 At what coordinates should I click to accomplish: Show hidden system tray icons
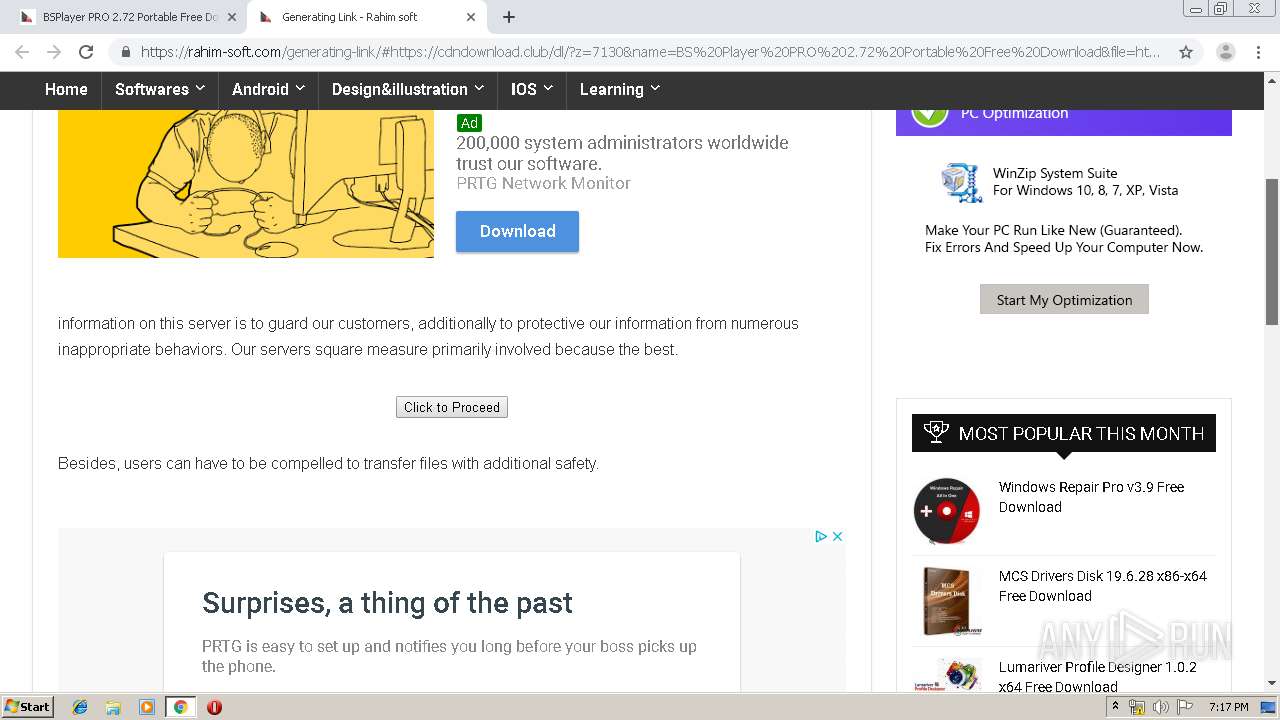coord(1115,707)
